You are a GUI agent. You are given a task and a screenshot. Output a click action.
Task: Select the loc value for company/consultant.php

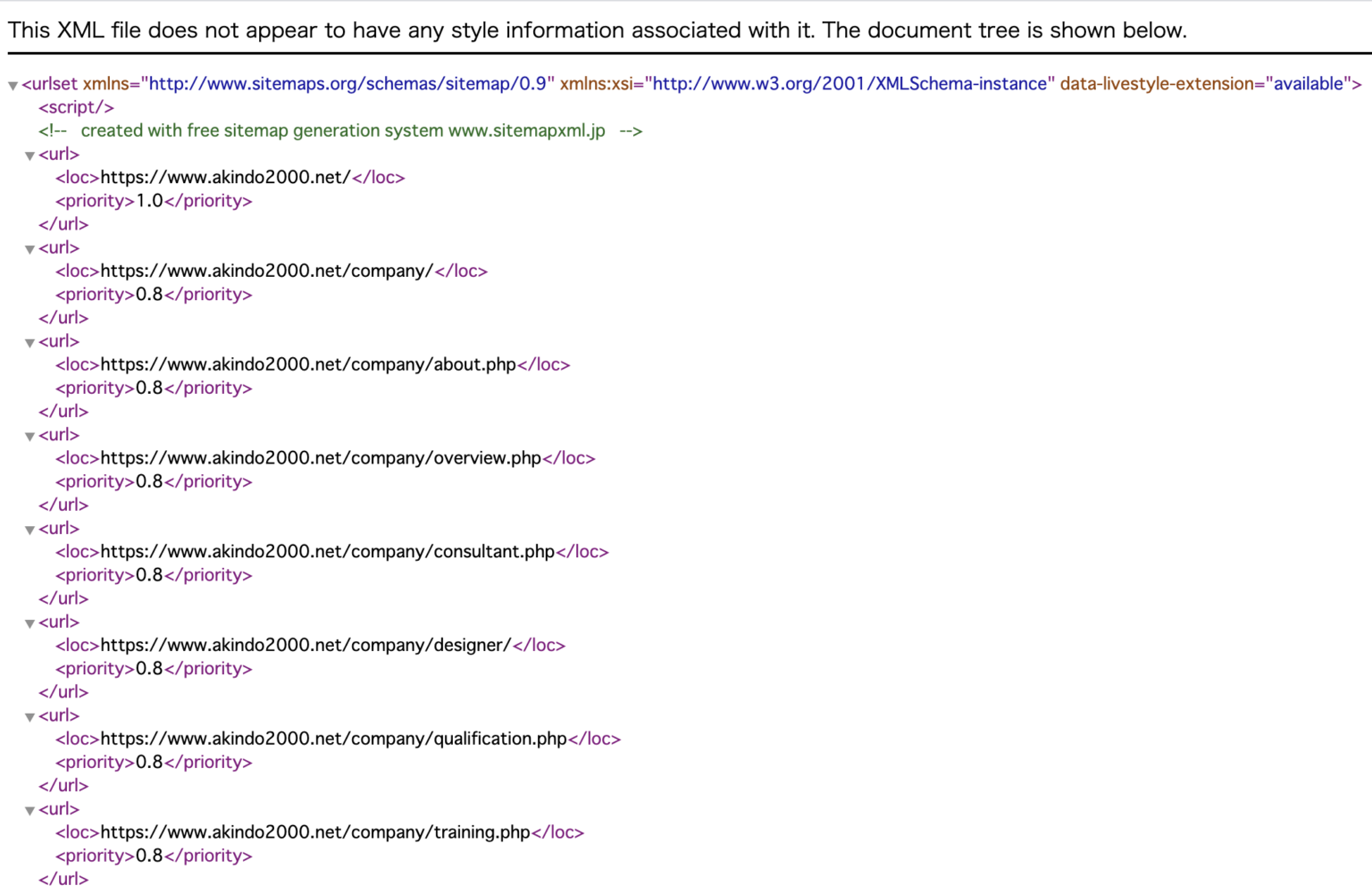328,551
